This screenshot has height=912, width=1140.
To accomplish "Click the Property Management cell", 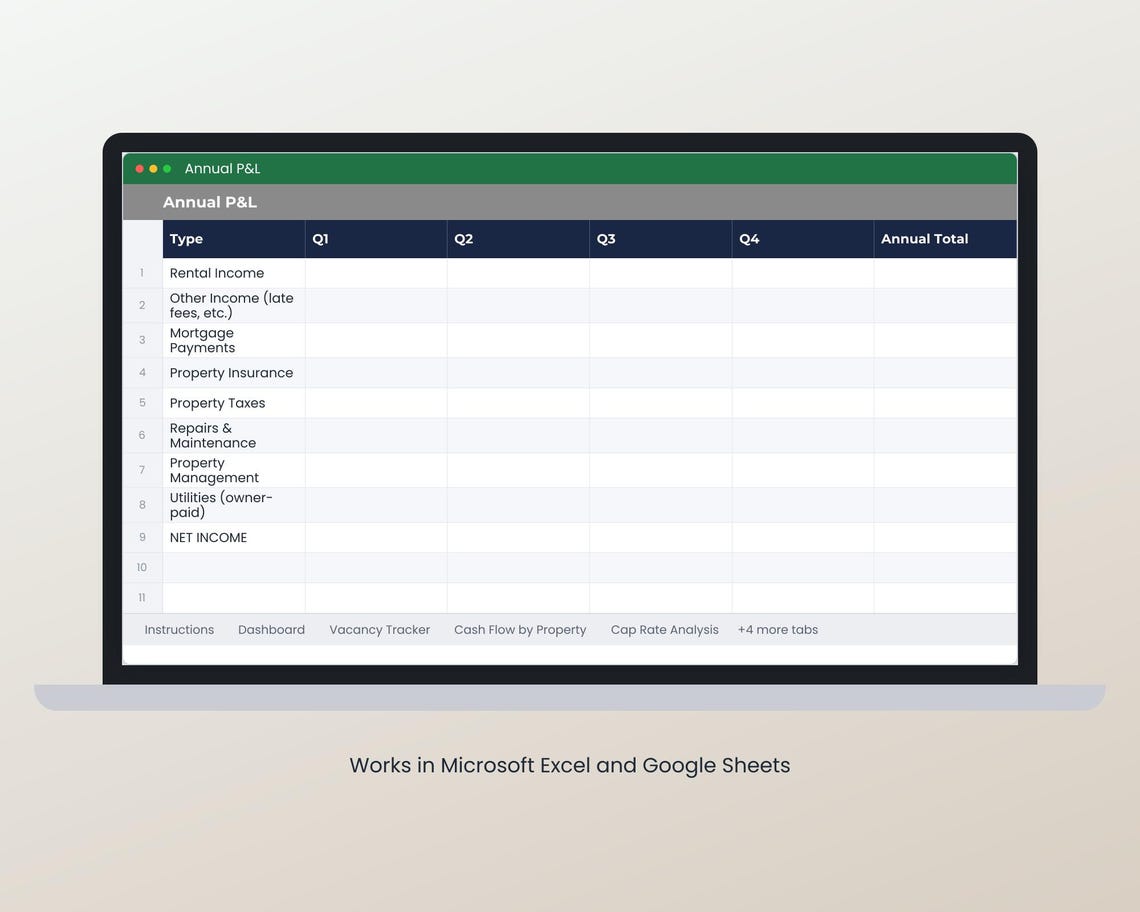I will pyautogui.click(x=233, y=471).
